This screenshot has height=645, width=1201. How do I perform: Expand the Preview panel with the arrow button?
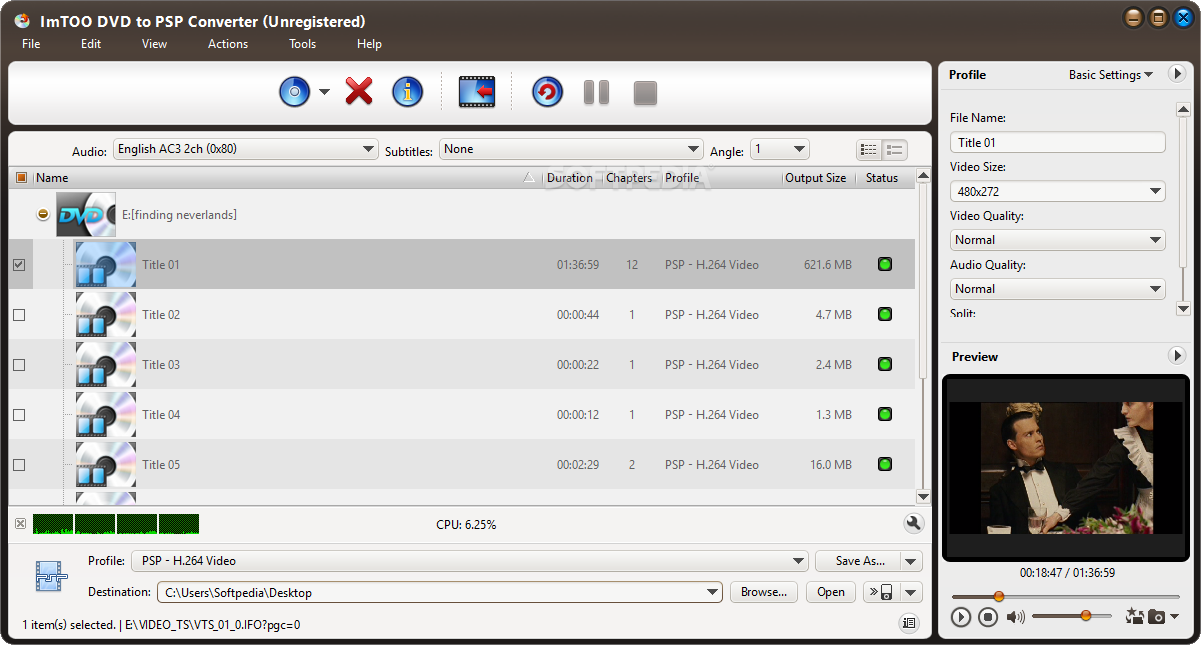[1177, 356]
